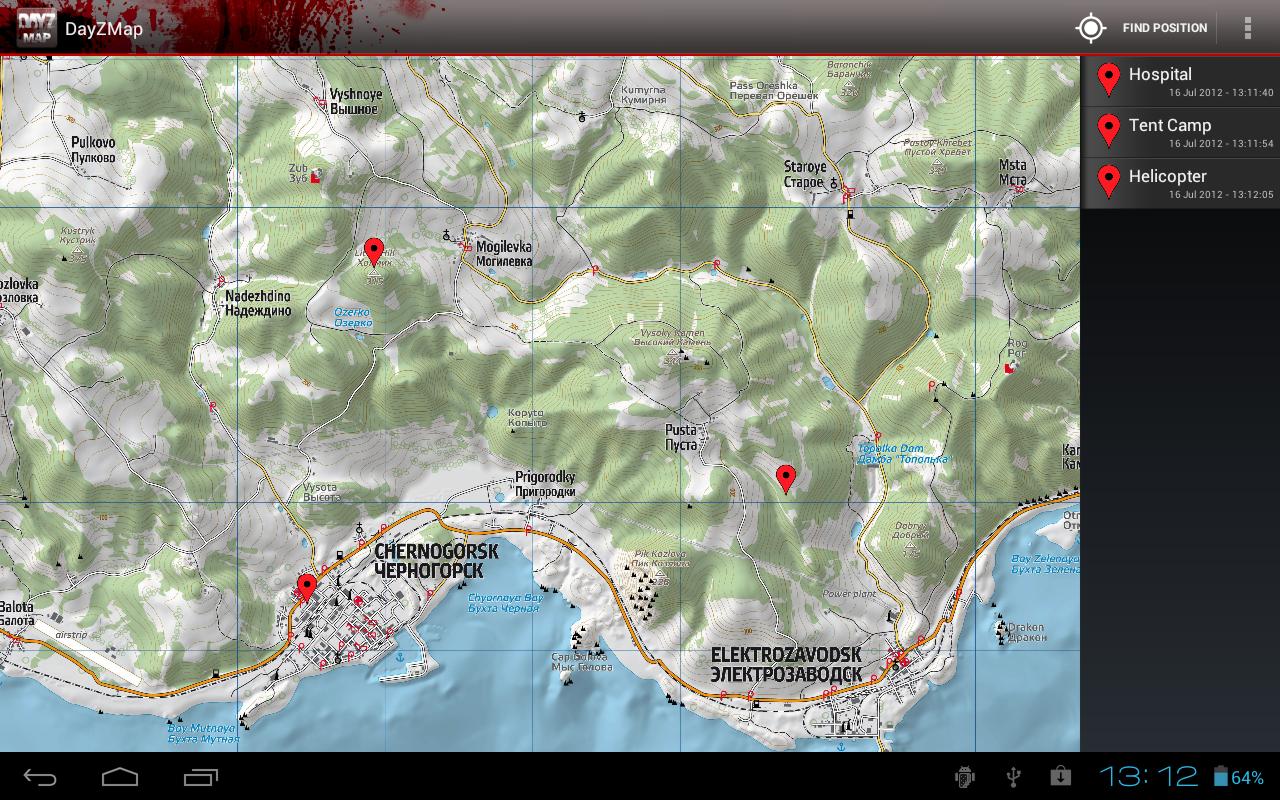Tap the Pulkovo village label

pos(93,150)
